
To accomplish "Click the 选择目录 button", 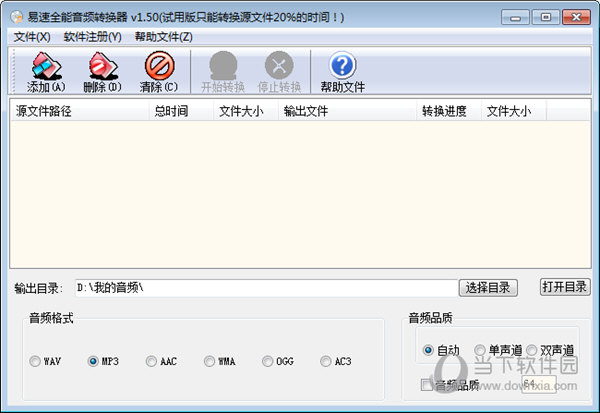I will coord(488,288).
